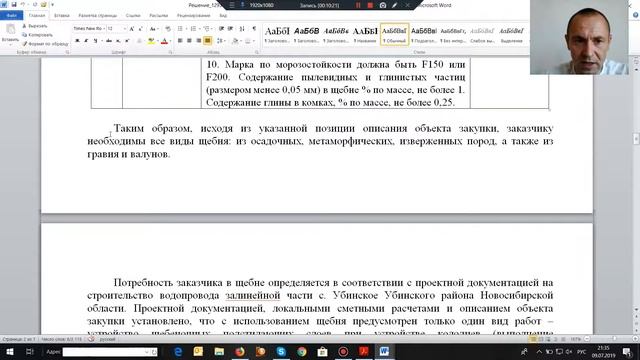Screen dimensions: 640x360
Task: Switch to Разметка страницы tab
Action: 98,16
